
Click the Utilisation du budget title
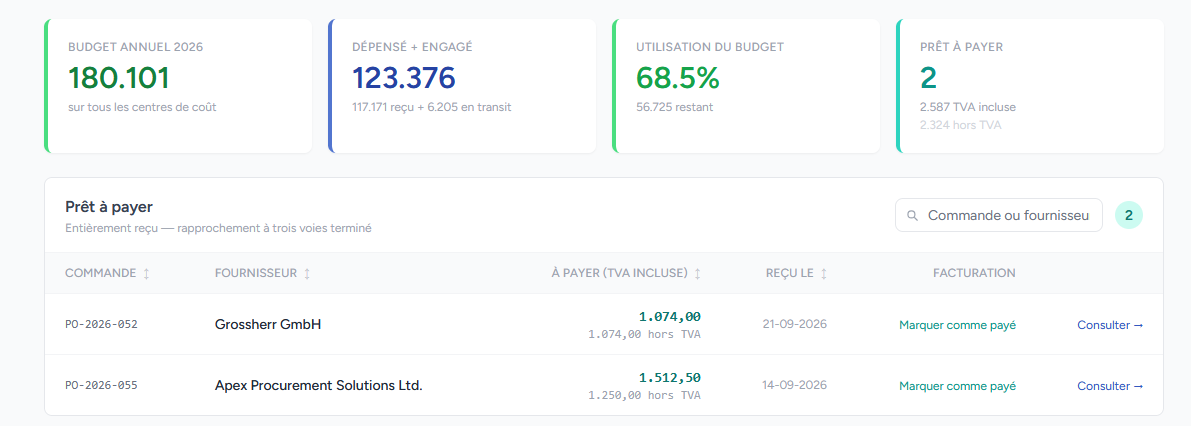(x=709, y=47)
